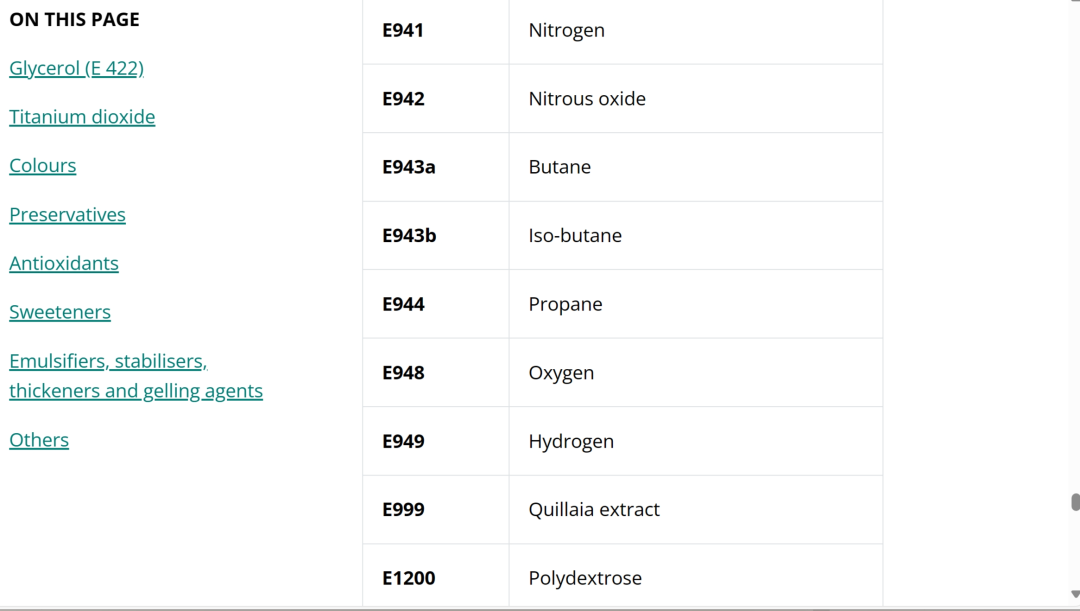The image size is (1080, 611).
Task: Select the Nitrous oxide table cell
Action: [587, 99]
